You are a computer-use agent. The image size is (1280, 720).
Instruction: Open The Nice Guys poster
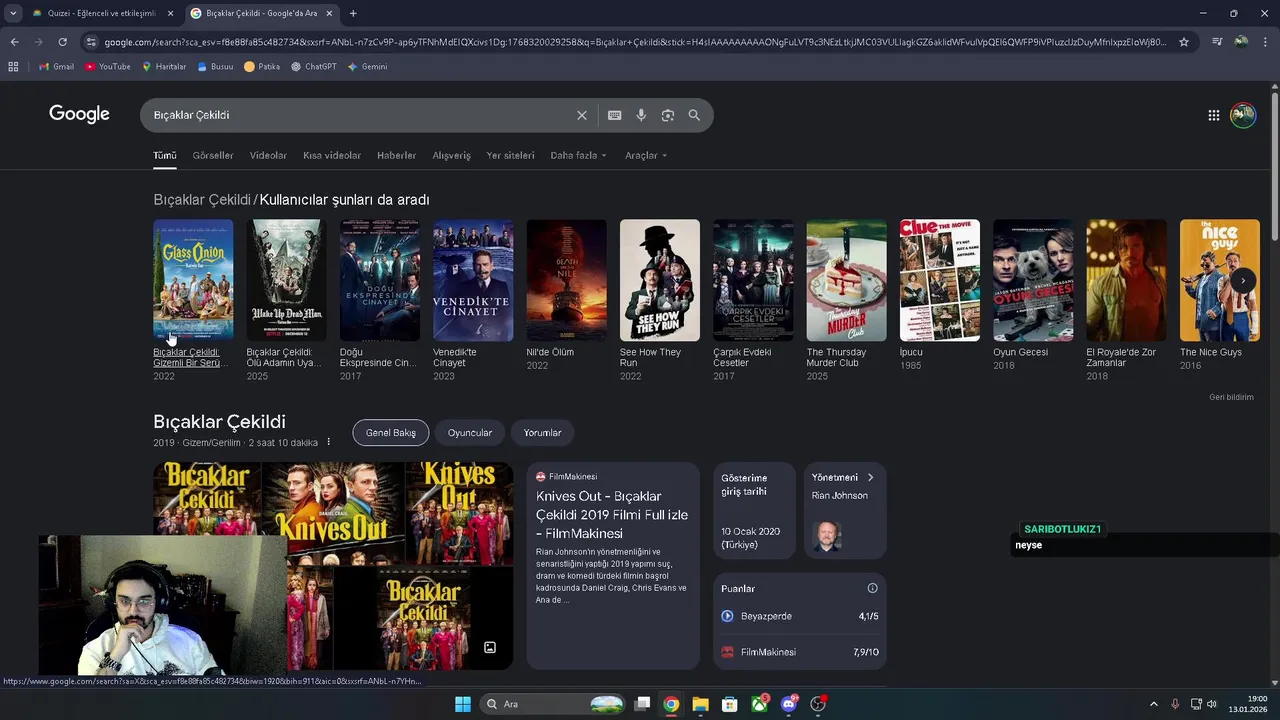pos(1220,280)
